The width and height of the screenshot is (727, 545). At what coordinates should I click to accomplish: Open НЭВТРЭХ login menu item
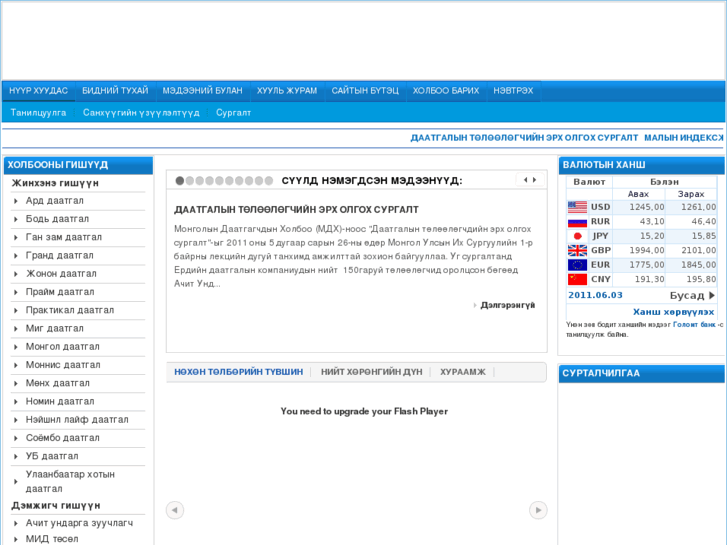pos(513,91)
